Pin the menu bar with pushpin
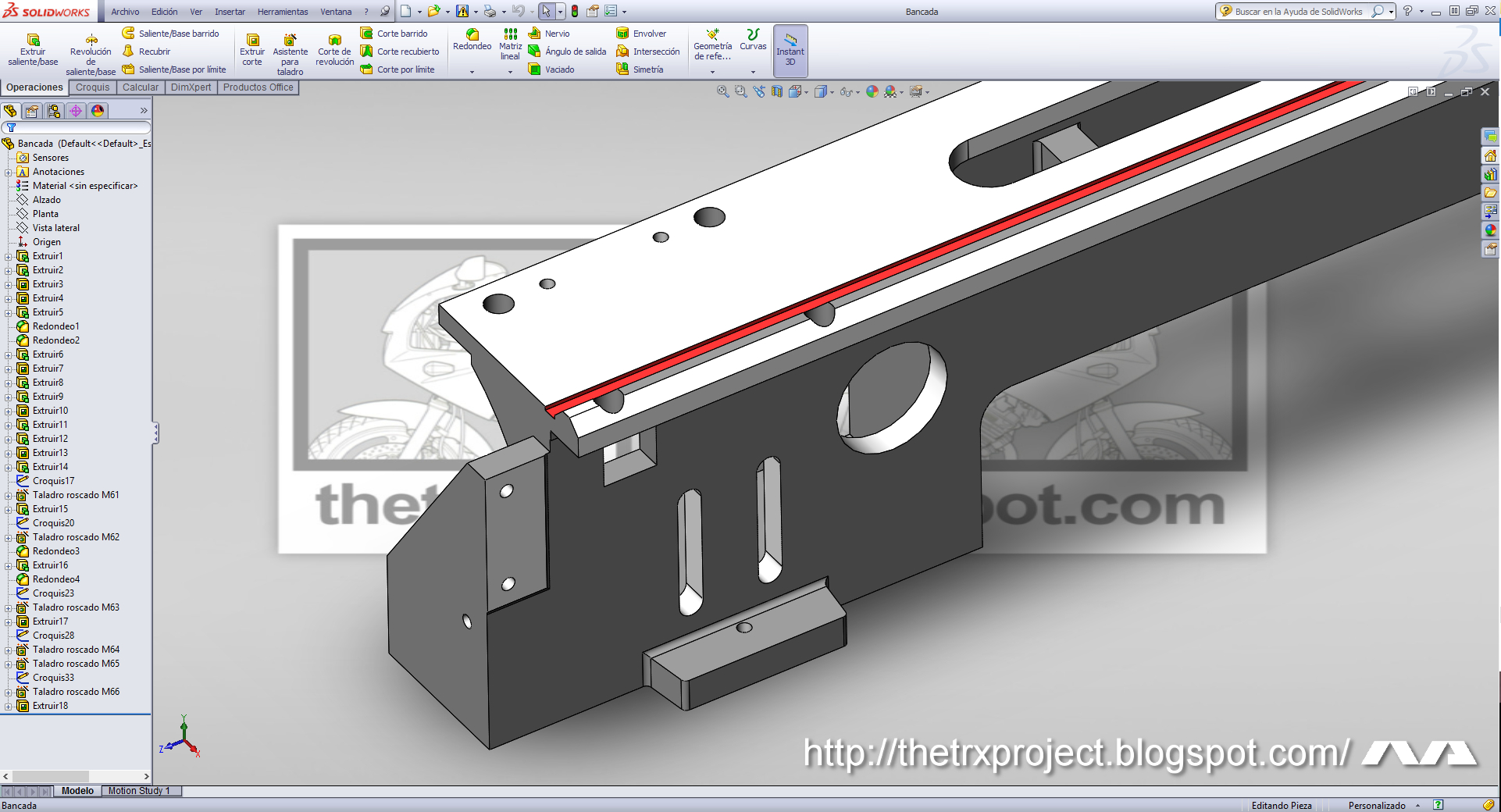This screenshot has width=1501, height=812. tap(385, 11)
